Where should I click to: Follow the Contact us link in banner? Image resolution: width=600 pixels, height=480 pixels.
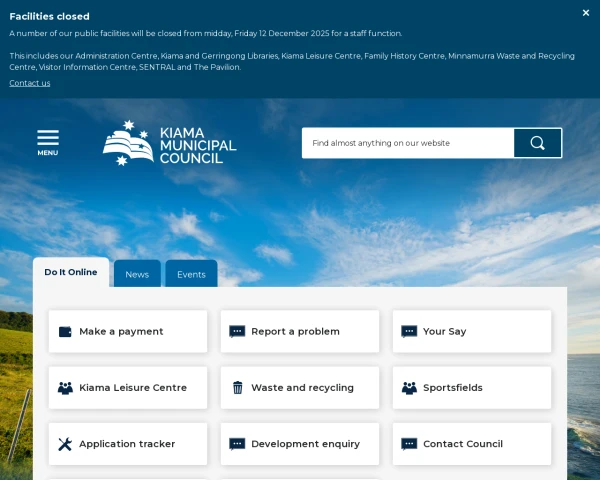(30, 83)
